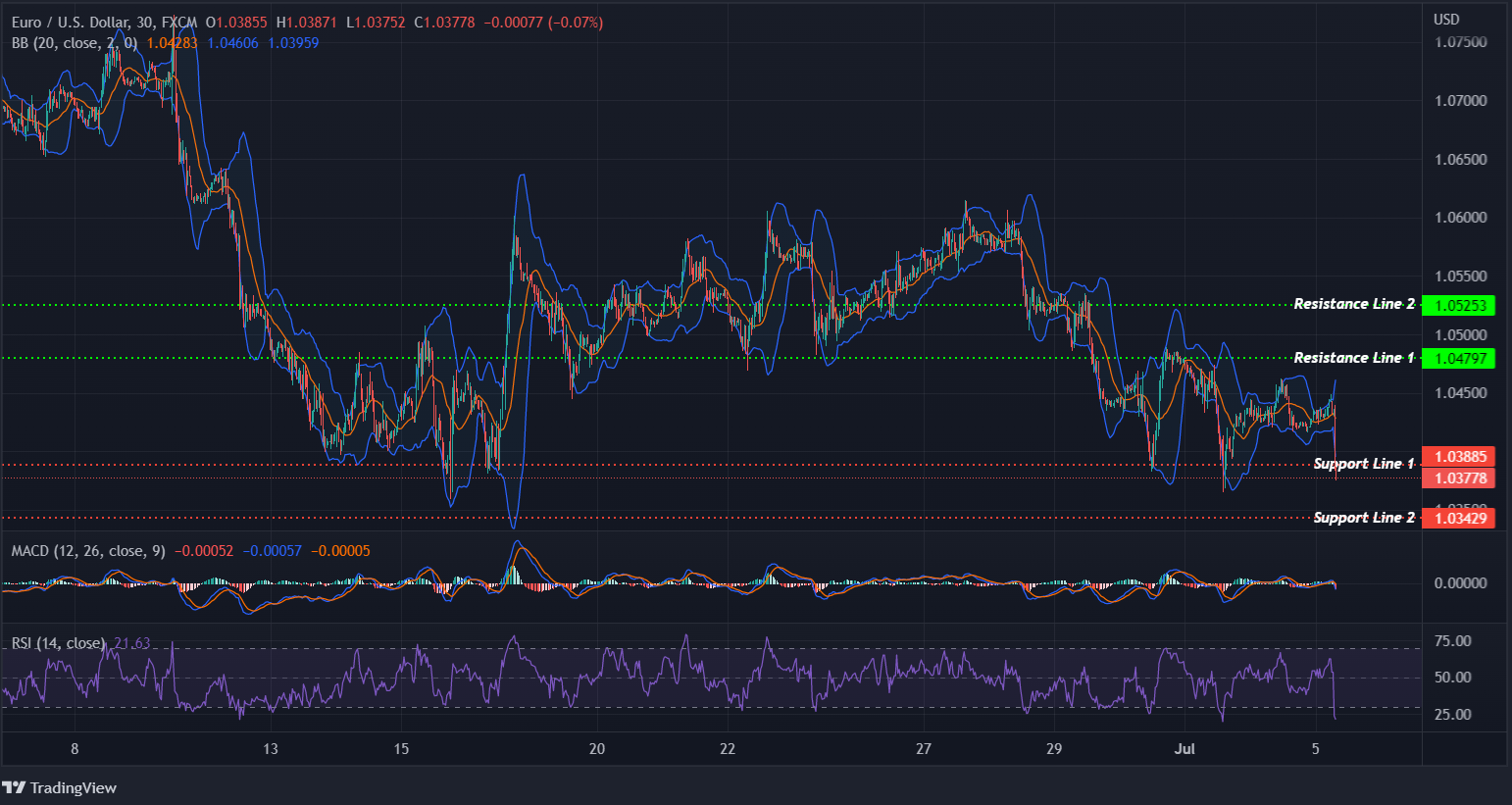
Task: Click the Jul date label on time axis
Action: (x=1184, y=748)
